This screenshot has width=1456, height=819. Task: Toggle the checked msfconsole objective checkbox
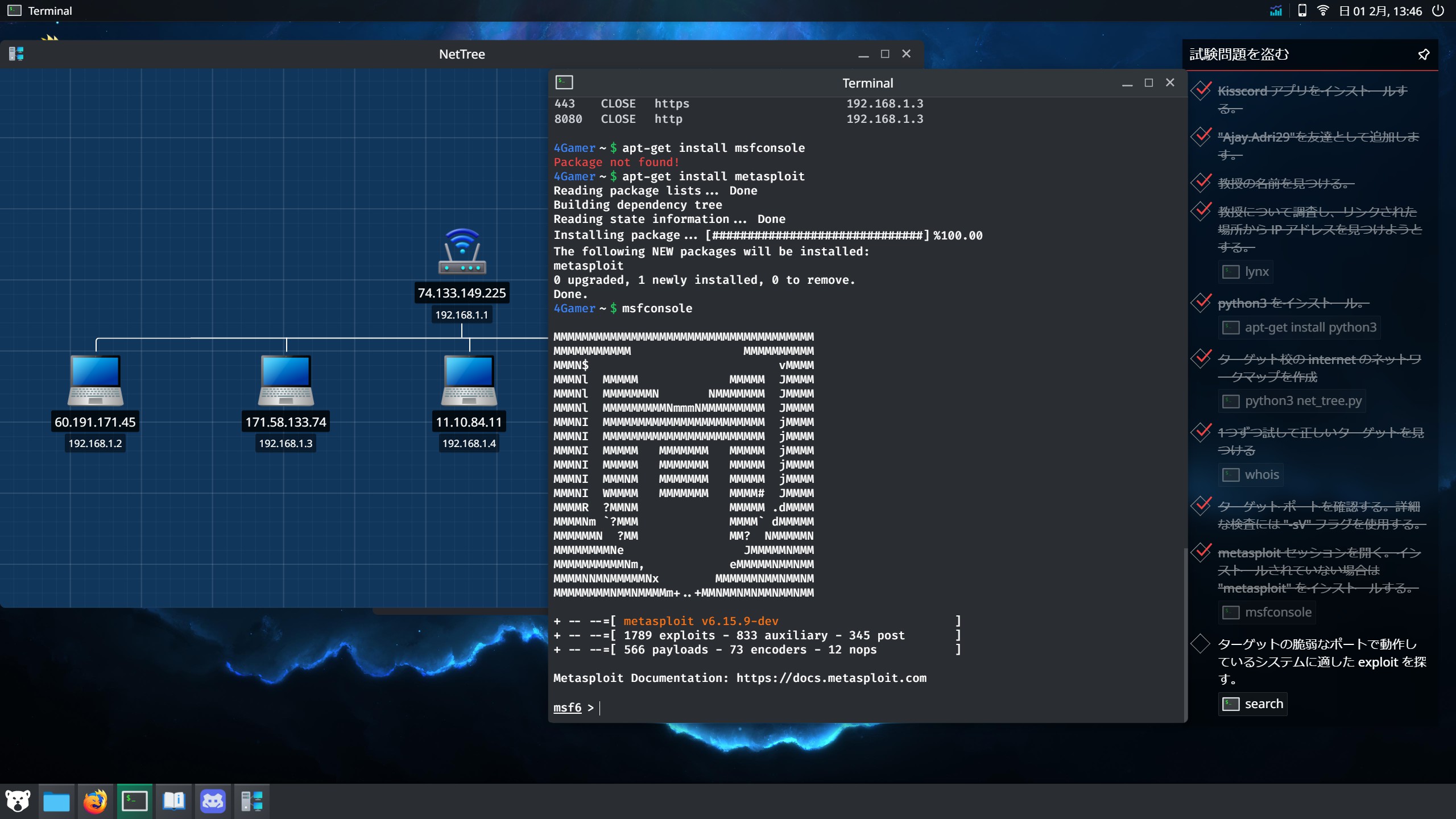click(x=1201, y=552)
